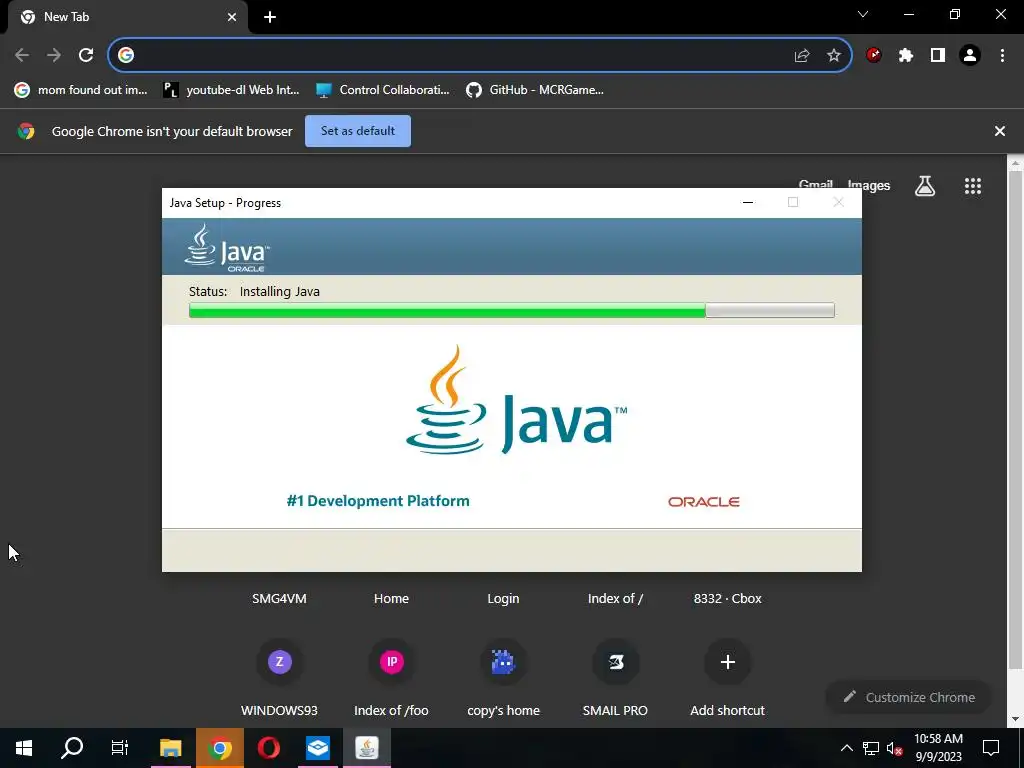The width and height of the screenshot is (1024, 768).
Task: Open the Action Center notifications icon
Action: coord(991,748)
